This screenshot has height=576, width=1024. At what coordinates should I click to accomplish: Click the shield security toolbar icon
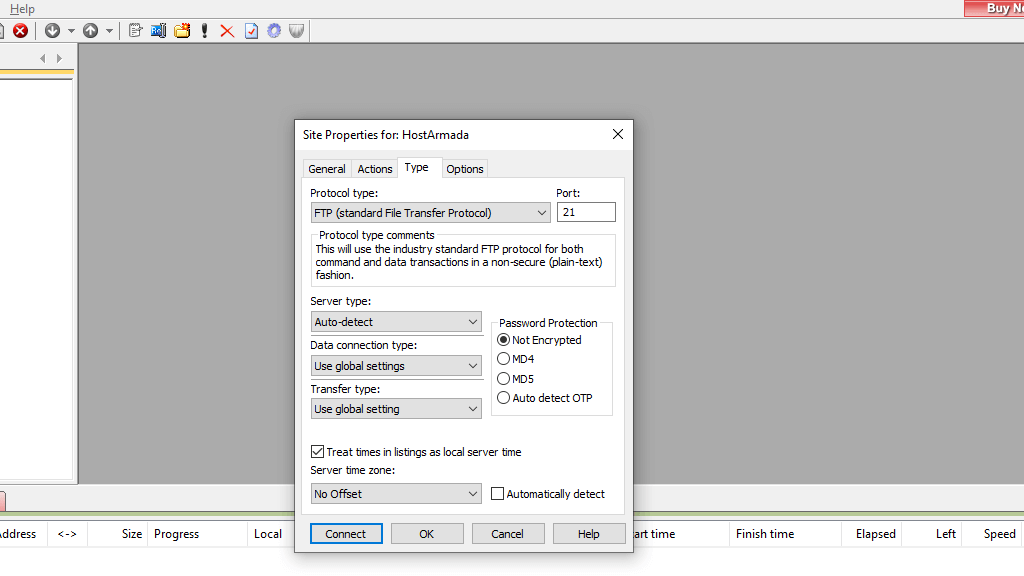[x=296, y=30]
